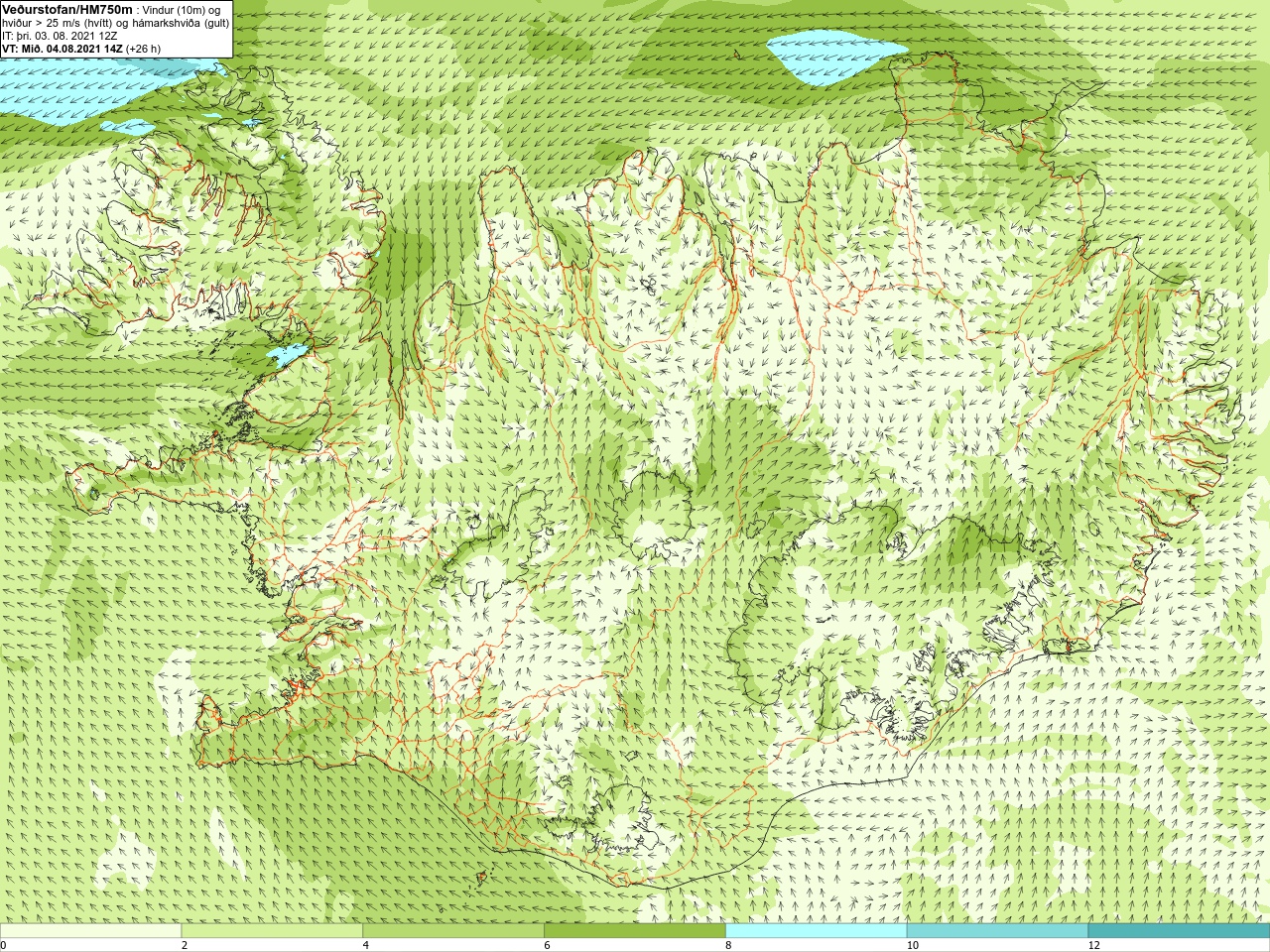Click the '0' label on the scale
The image size is (1270, 952).
3,945
